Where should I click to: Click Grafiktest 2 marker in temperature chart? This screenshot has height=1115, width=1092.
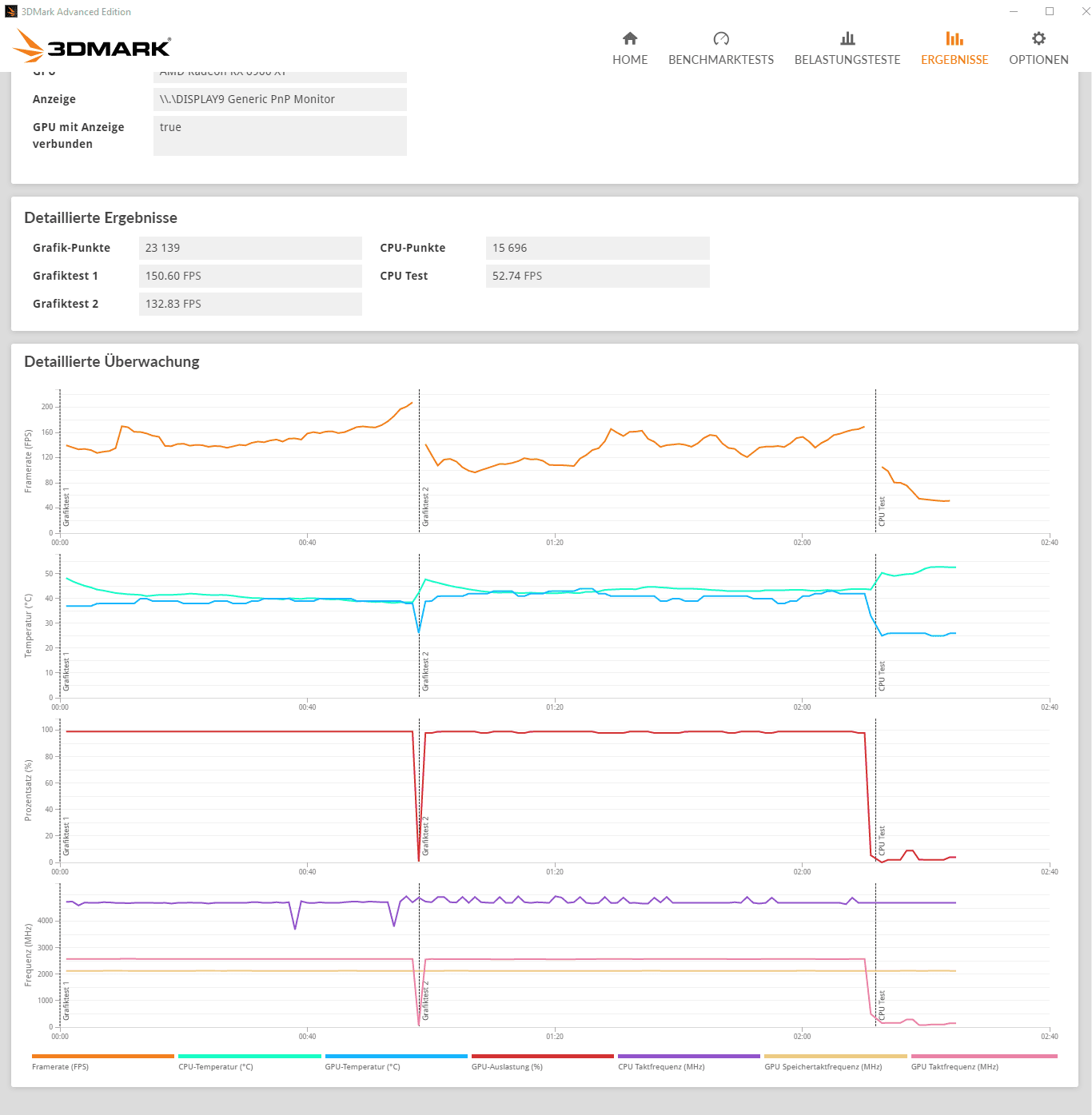click(426, 671)
